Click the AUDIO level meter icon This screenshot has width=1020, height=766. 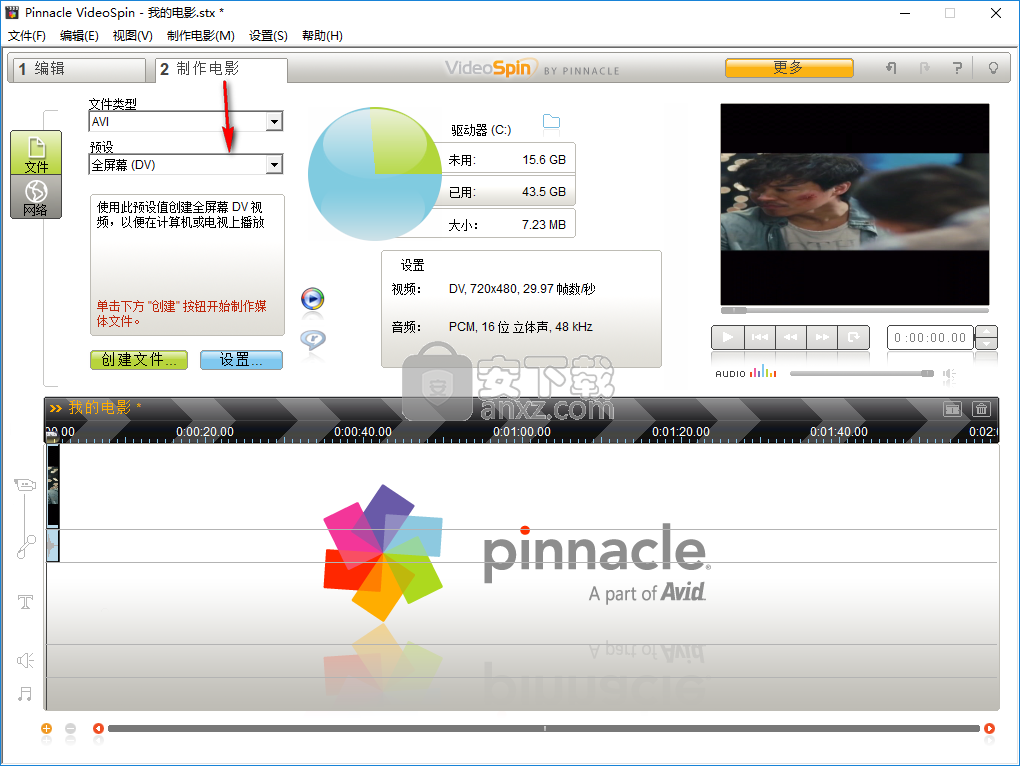[x=763, y=373]
